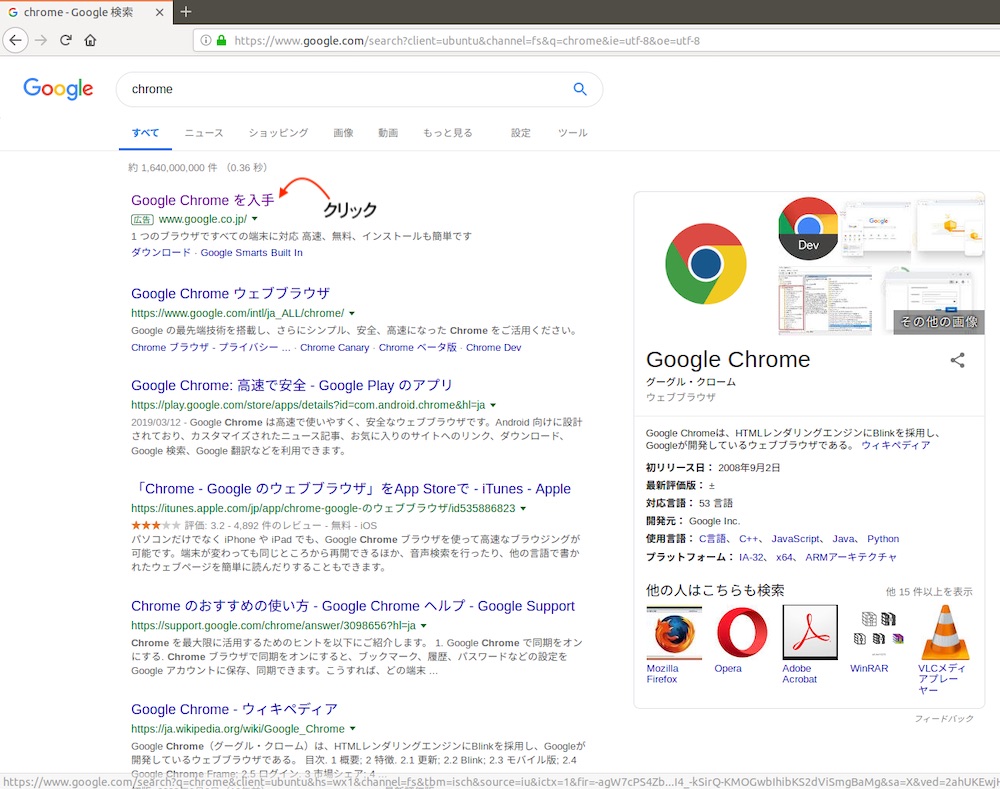
Task: Switch to the 画像 tab
Action: tap(343, 133)
